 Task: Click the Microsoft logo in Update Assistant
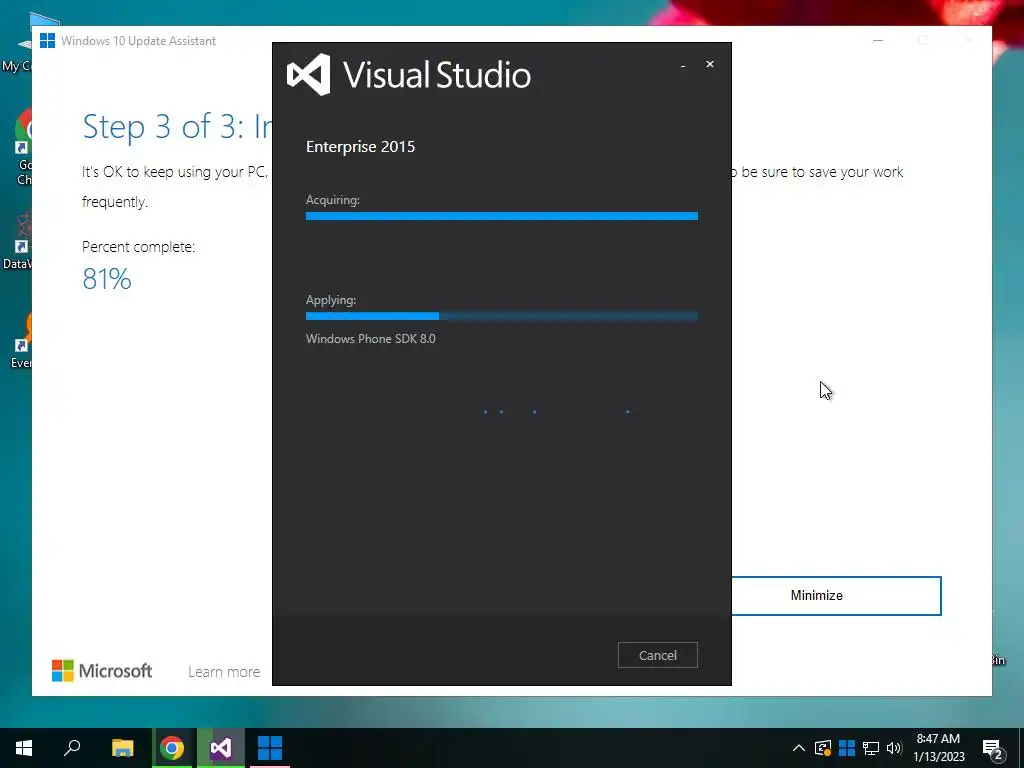coord(102,671)
